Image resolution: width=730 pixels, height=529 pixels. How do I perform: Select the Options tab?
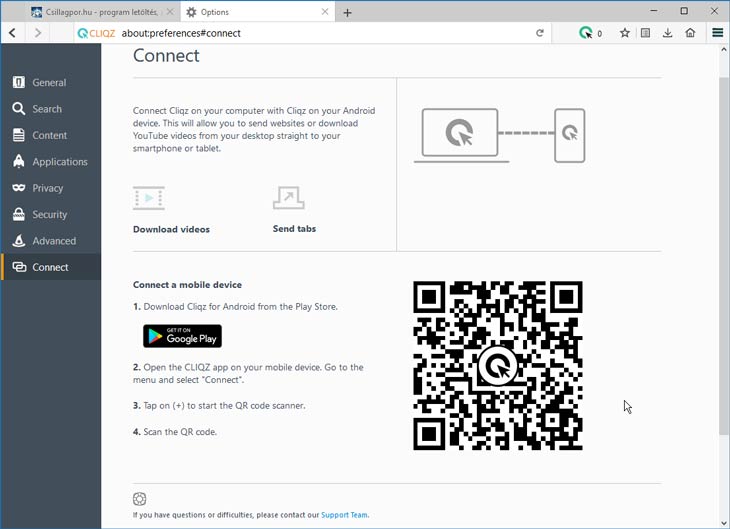pos(258,12)
